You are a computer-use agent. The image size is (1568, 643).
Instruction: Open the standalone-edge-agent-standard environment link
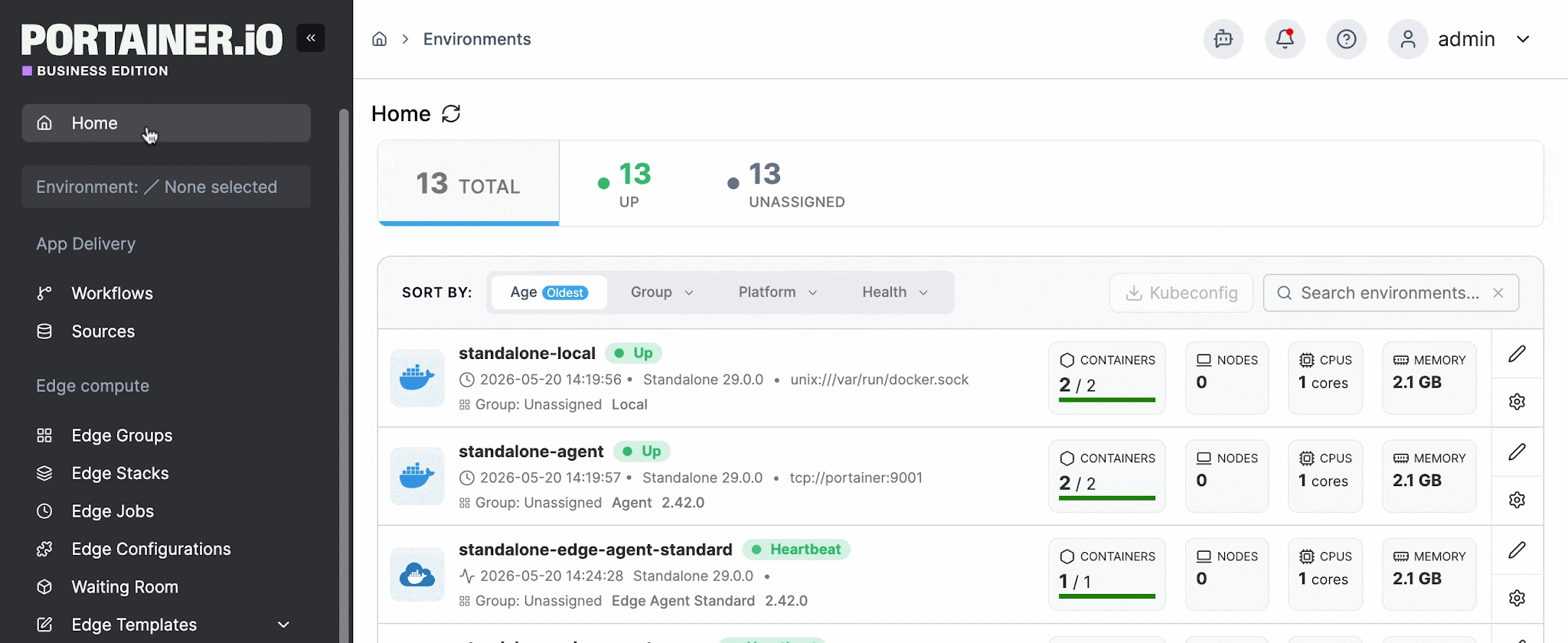(596, 549)
